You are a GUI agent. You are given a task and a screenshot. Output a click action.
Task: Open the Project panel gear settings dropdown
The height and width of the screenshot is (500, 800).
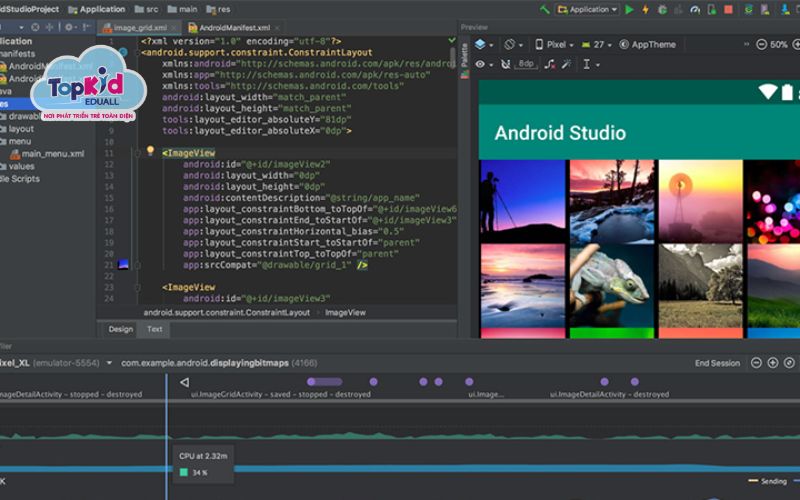pos(71,27)
